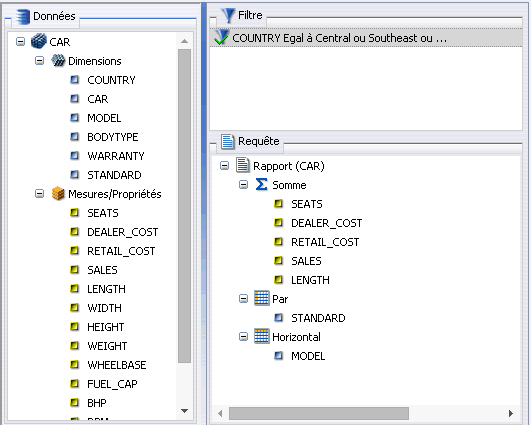The image size is (531, 425).
Task: Click the green check funnel on COUNTRY filter
Action: click(222, 37)
